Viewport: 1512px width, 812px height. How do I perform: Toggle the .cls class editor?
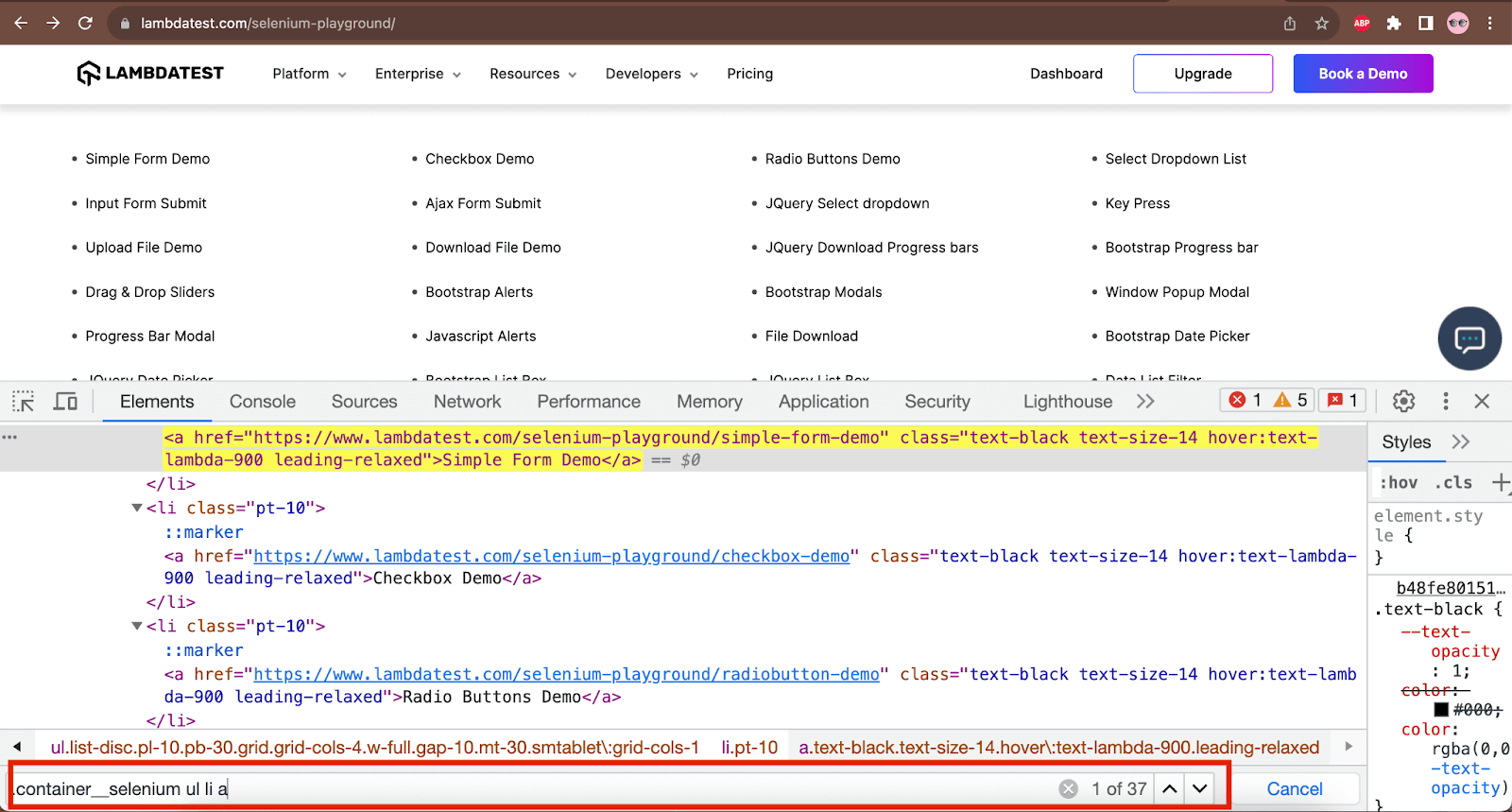(1453, 482)
